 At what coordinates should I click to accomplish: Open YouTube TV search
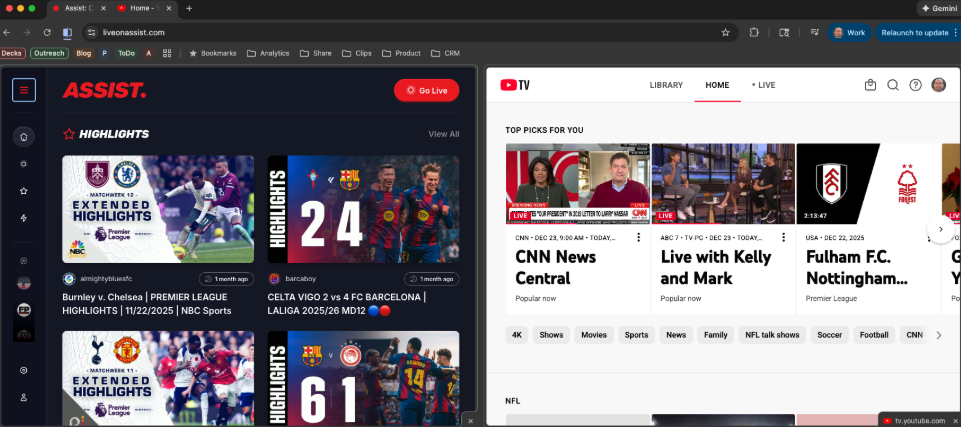pos(893,85)
